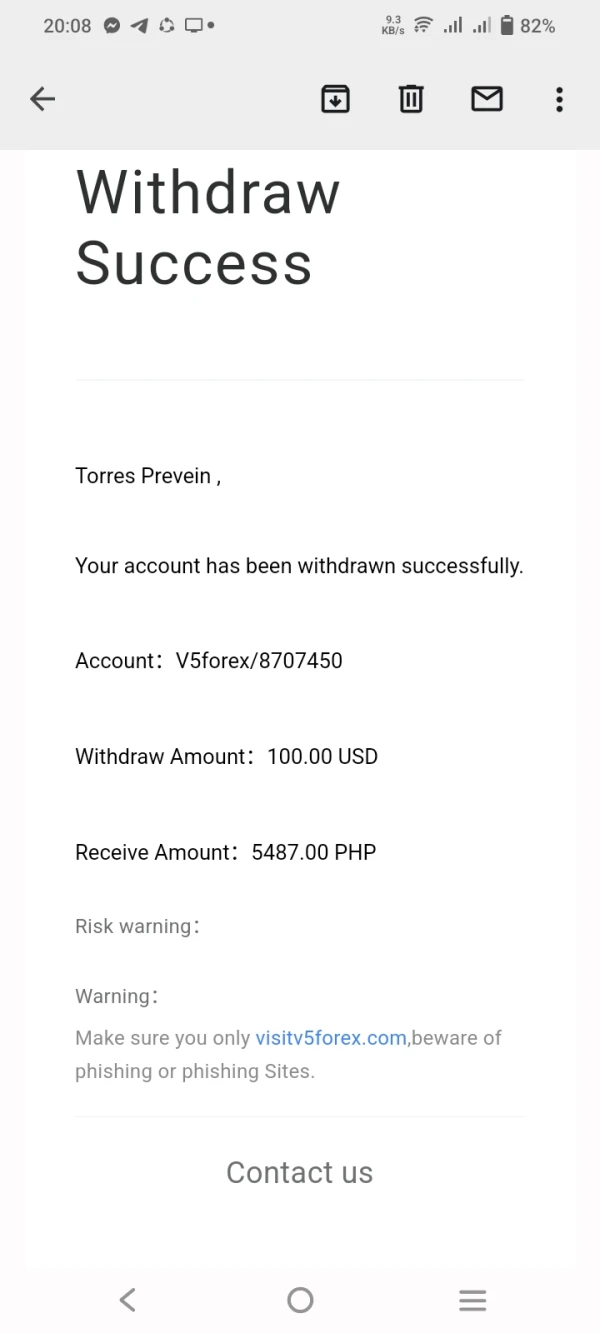Open recent apps navigation button

point(472,1300)
